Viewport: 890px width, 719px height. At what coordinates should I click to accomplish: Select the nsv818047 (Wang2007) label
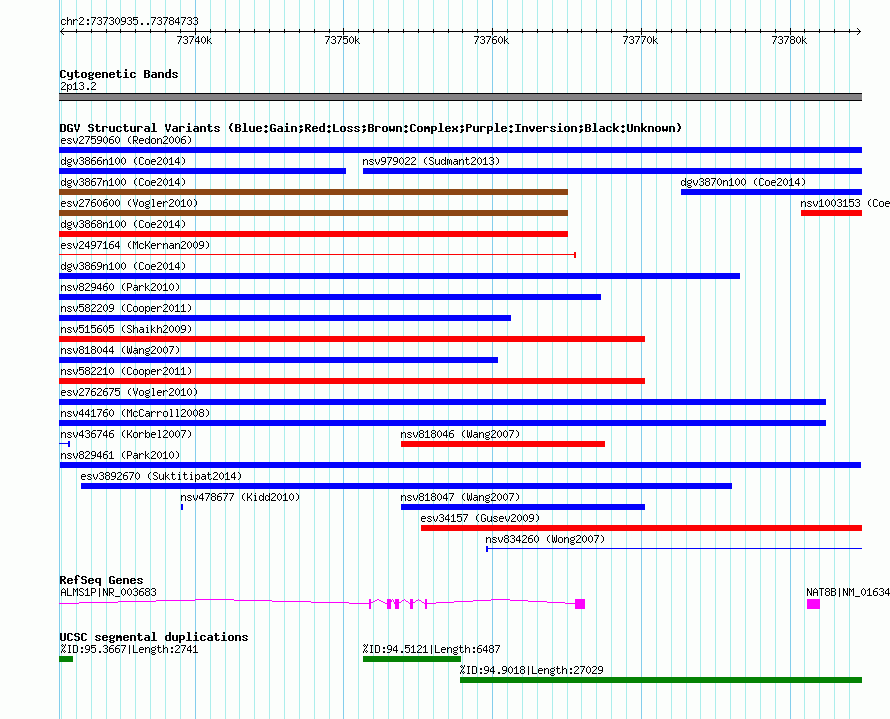pos(460,497)
